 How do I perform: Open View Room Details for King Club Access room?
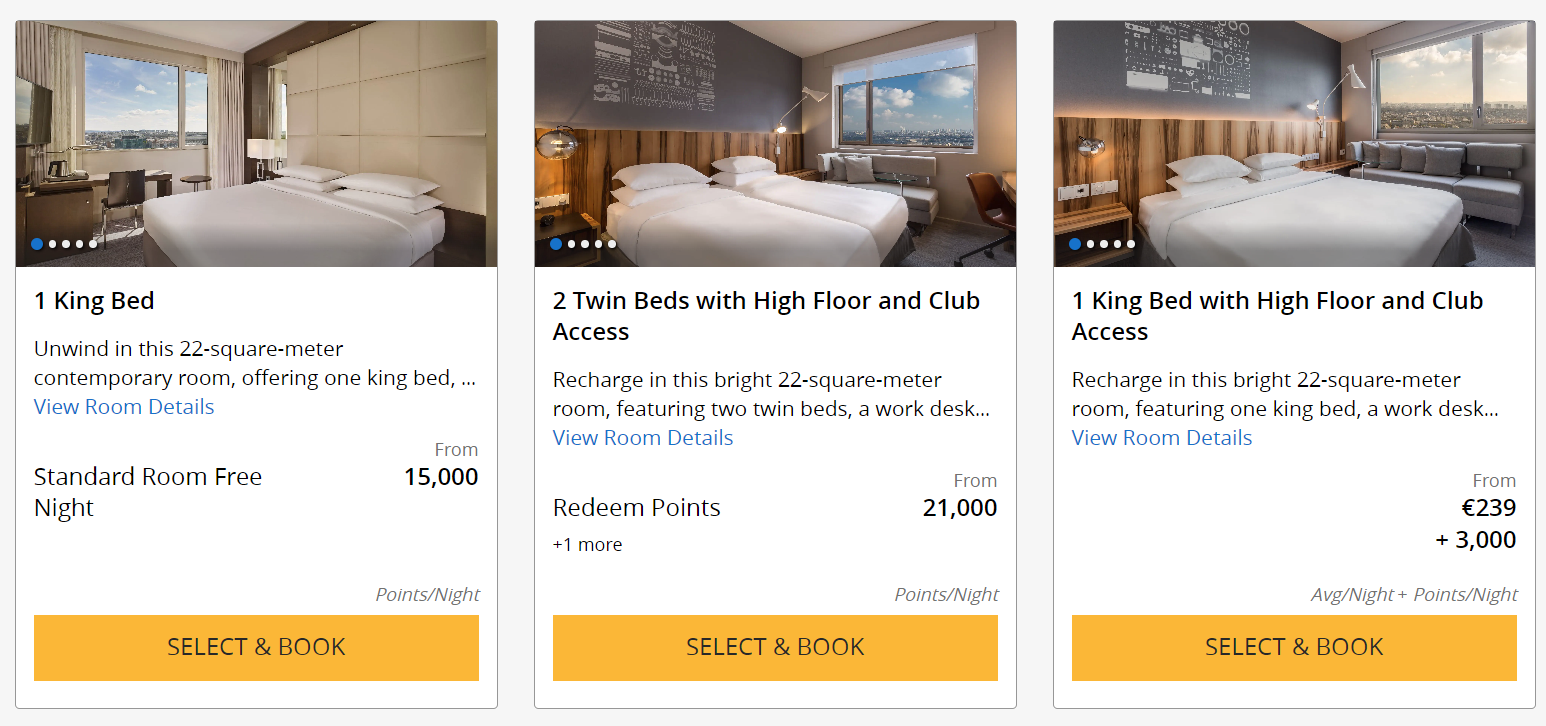click(x=1162, y=438)
